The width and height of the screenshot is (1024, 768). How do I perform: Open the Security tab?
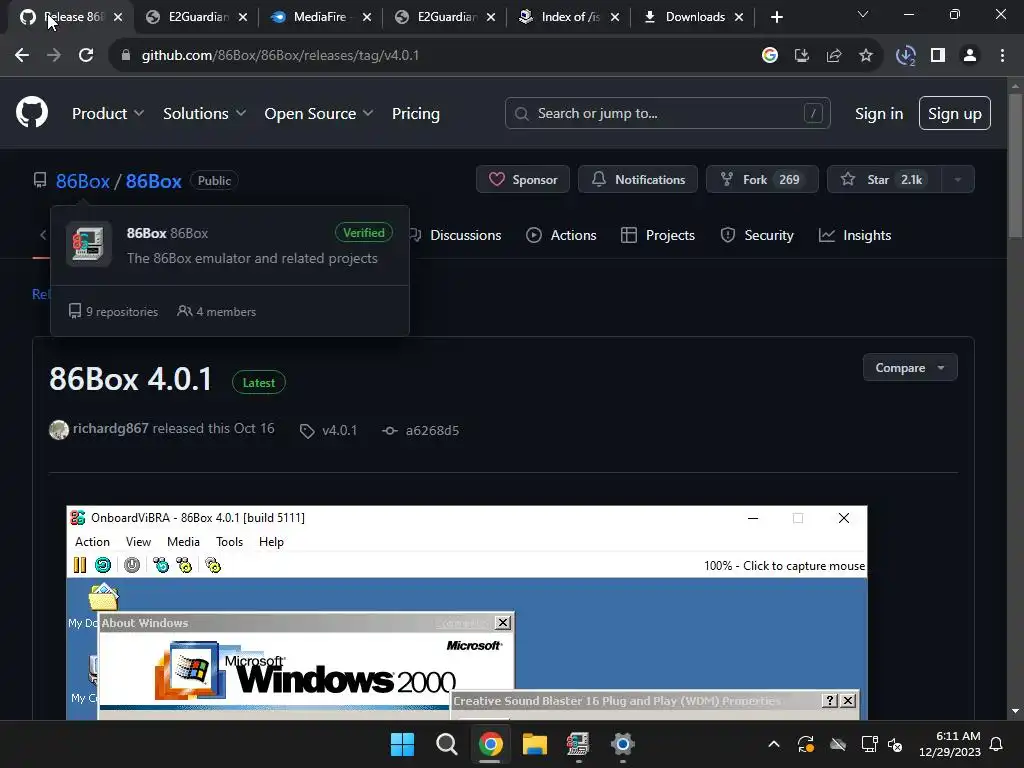coord(758,235)
